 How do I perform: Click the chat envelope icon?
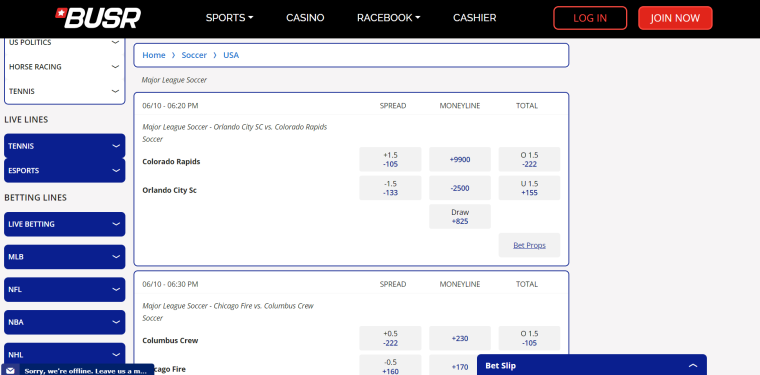coord(10,371)
